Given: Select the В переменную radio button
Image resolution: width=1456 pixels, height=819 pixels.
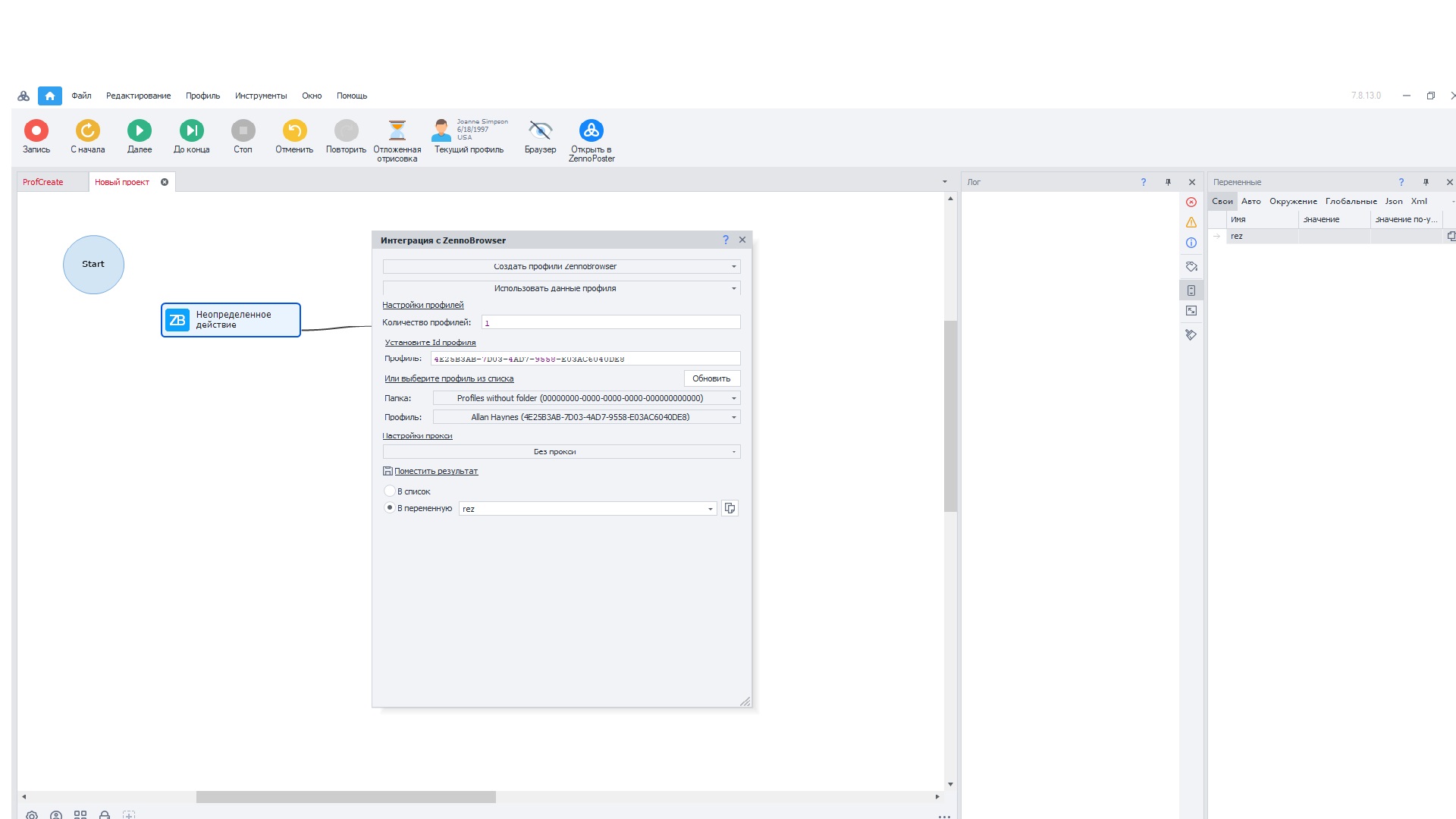Looking at the screenshot, I should 390,508.
